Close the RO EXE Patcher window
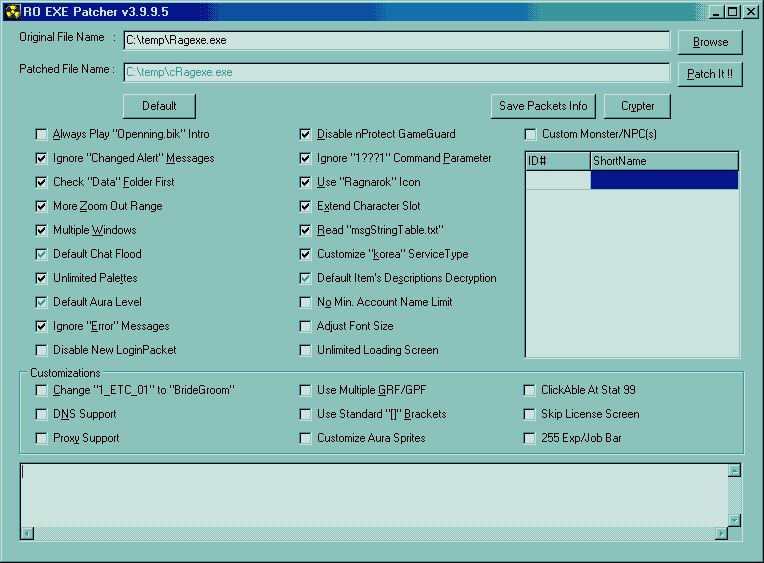The width and height of the screenshot is (764, 563). click(x=750, y=12)
